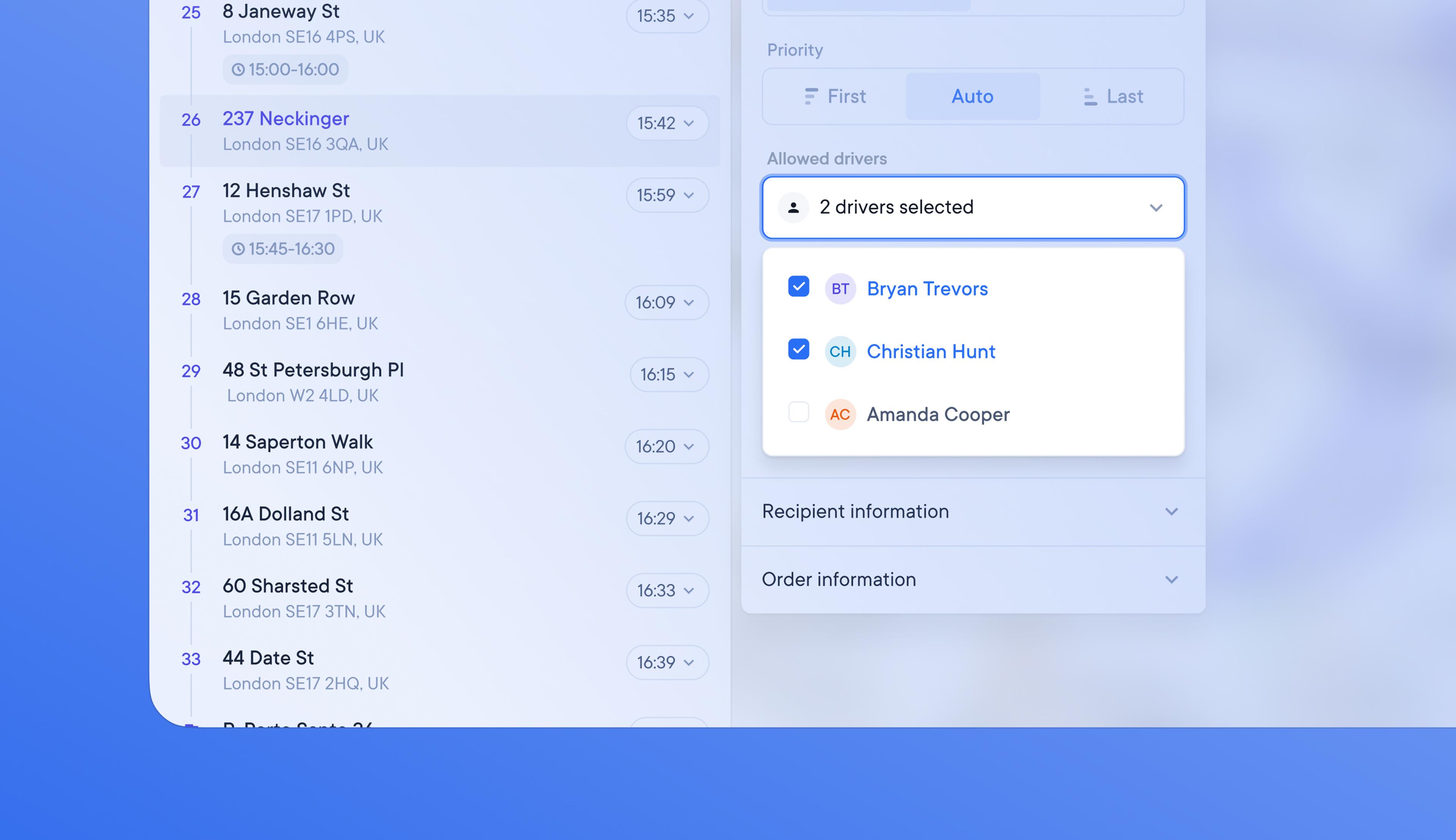Viewport: 1456px width, 840px height.
Task: Check the Amanda Cooper checkbox
Action: coord(798,412)
